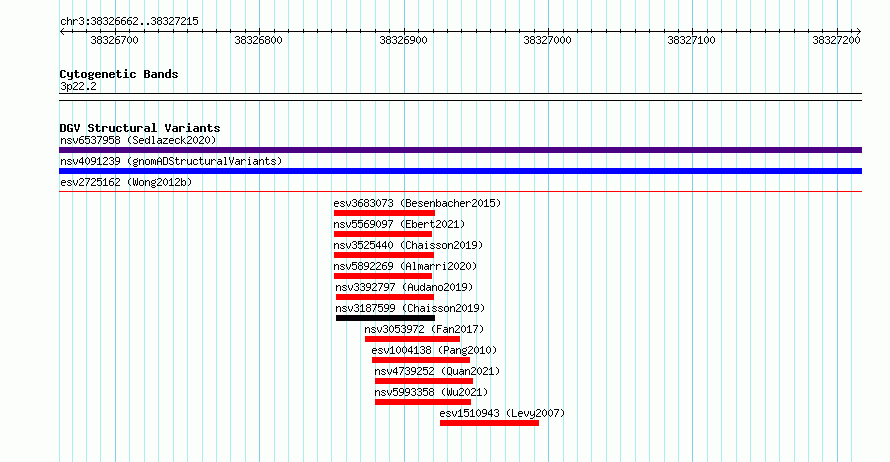Open nsv3525440 (Chaisson2019) variant label
This screenshot has width=890, height=462.
[408, 245]
